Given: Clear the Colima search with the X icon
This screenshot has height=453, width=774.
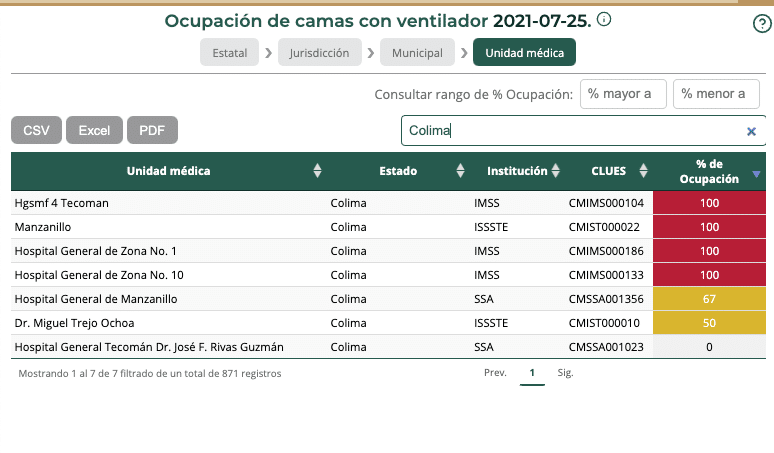Looking at the screenshot, I should tap(751, 131).
